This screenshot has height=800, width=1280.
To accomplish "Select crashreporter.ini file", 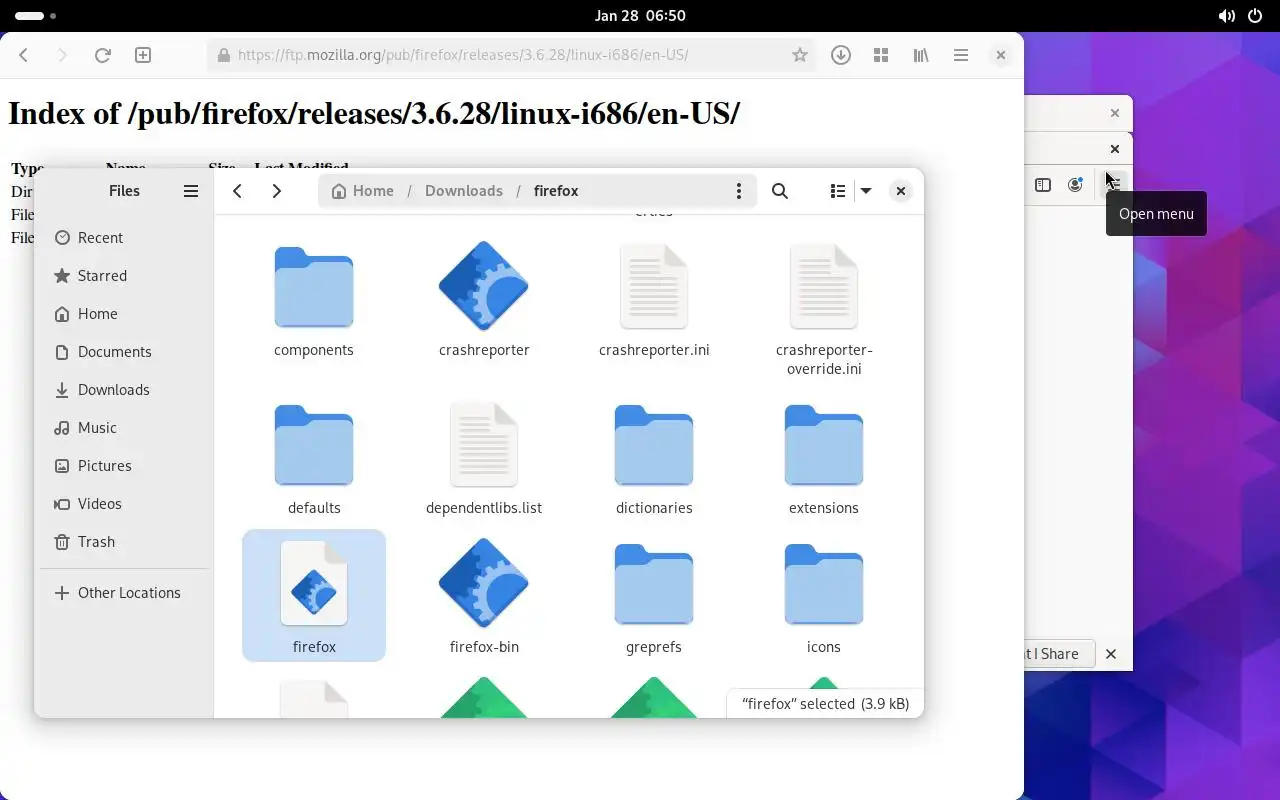I will click(x=654, y=298).
